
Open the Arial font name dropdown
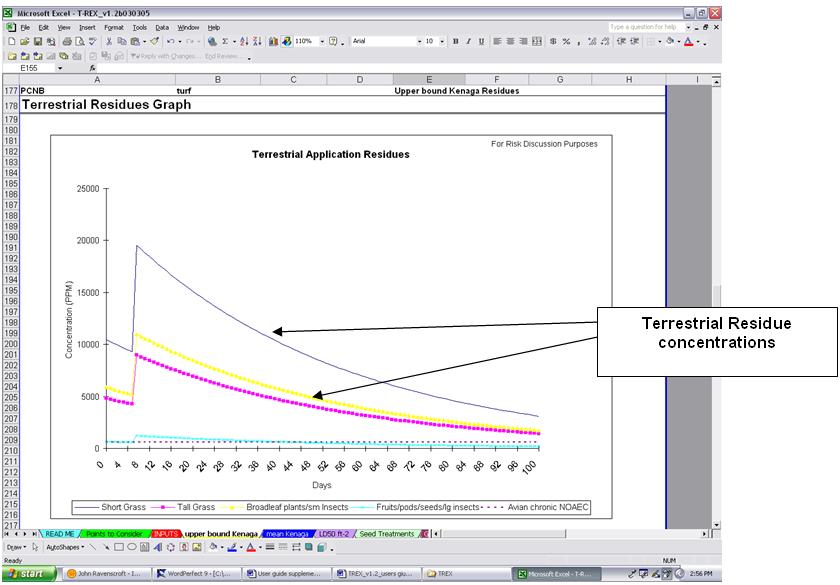[419, 41]
